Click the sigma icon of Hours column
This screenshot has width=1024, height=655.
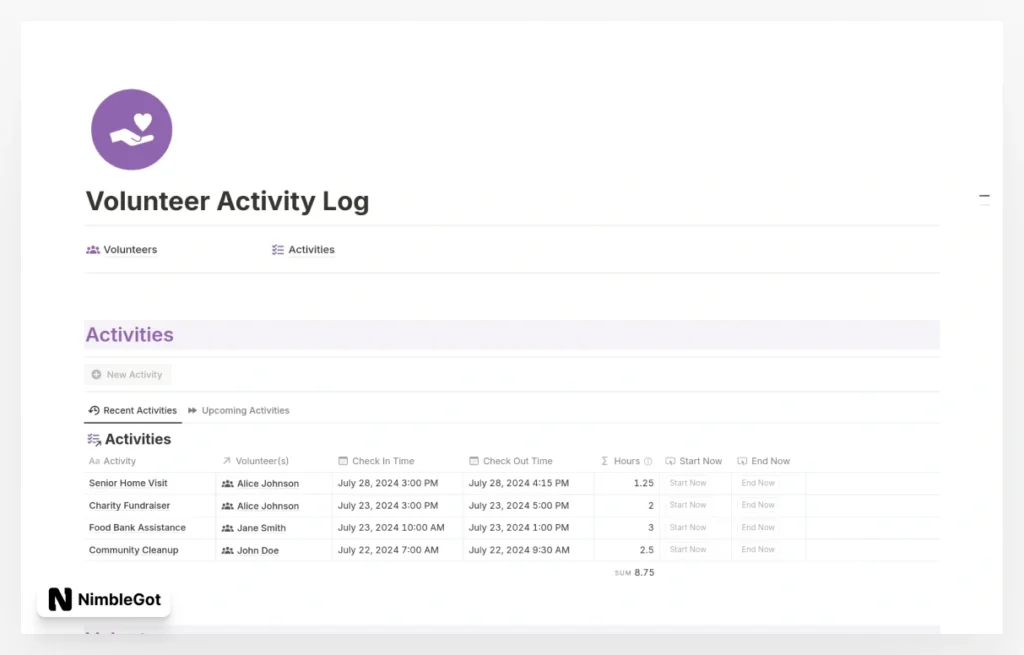(605, 461)
